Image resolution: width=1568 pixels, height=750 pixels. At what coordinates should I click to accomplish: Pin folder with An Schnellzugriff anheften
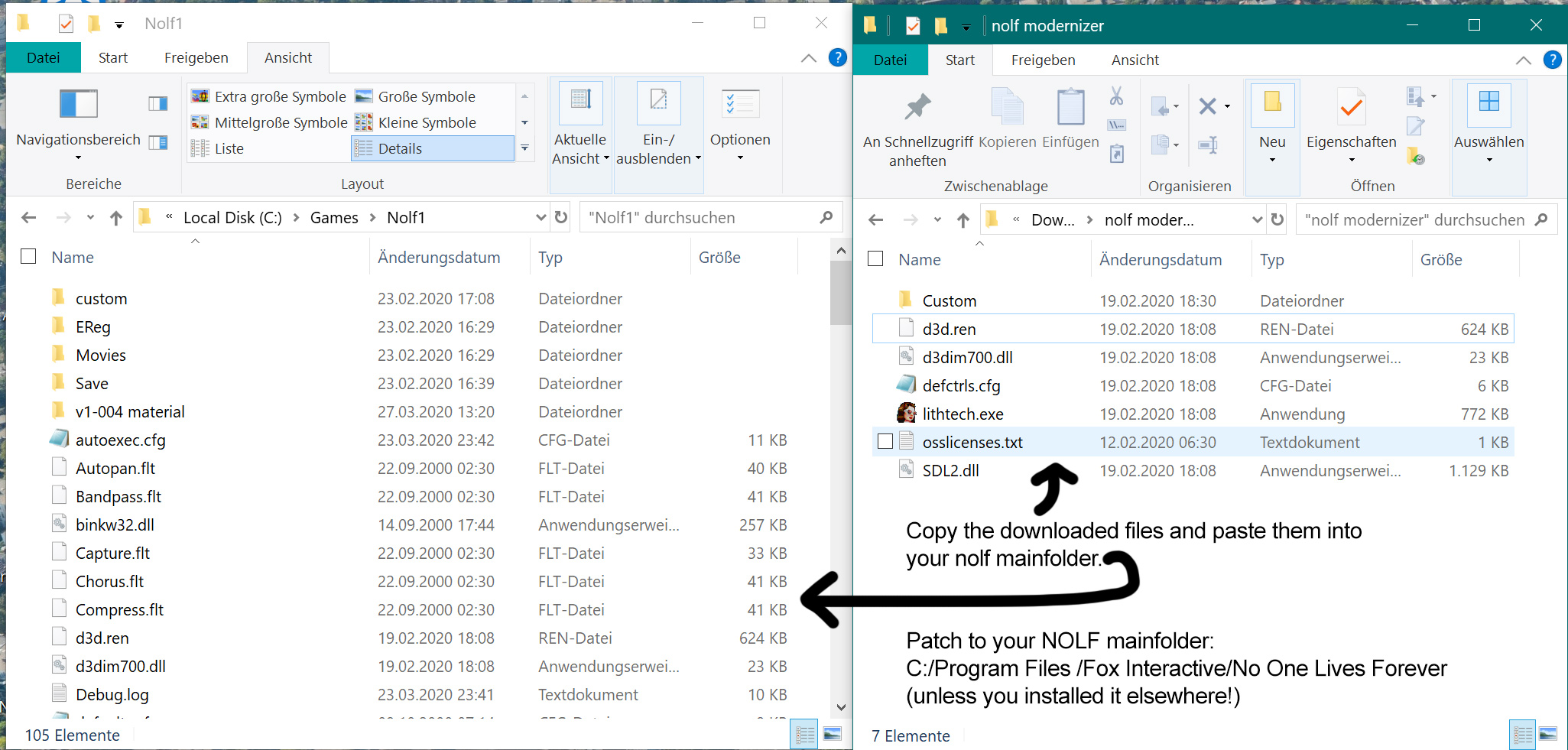(x=917, y=128)
